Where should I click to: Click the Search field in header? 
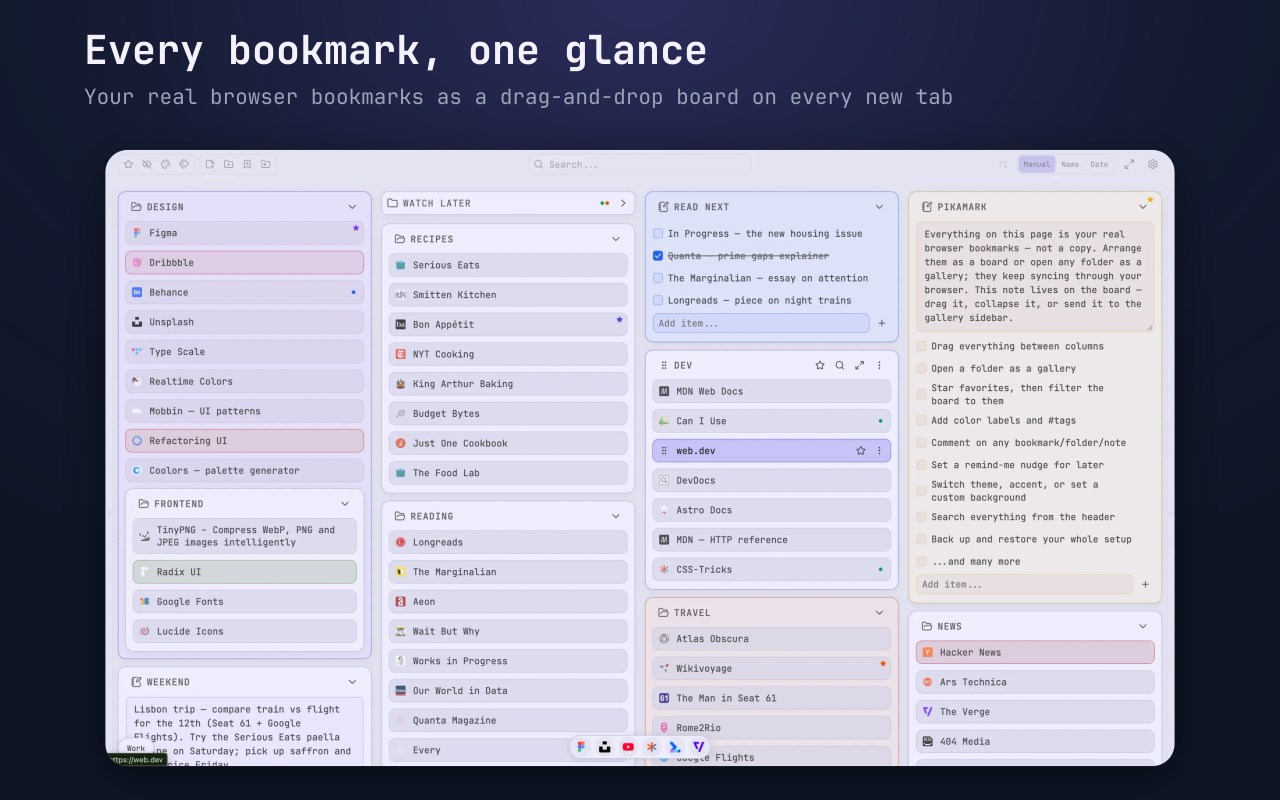click(640, 164)
